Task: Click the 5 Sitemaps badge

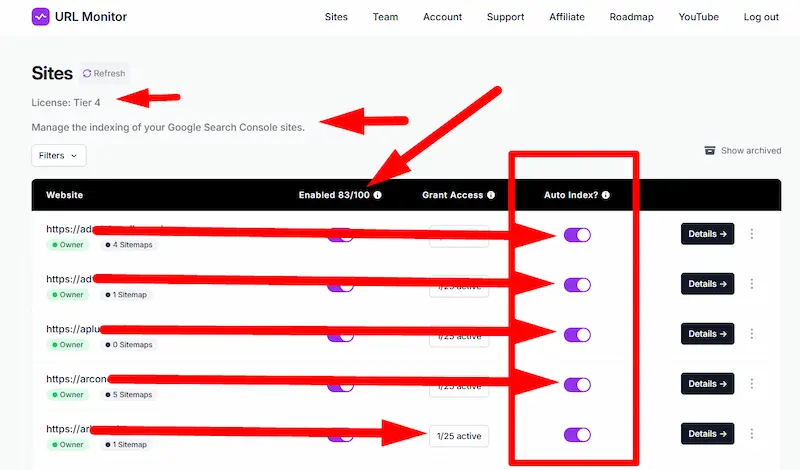Action: (129, 395)
